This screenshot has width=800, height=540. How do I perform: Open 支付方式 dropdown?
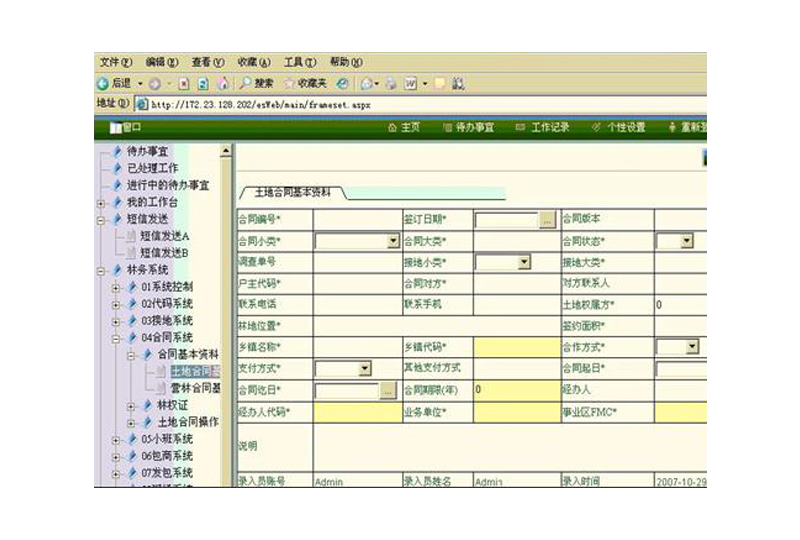tap(364, 368)
